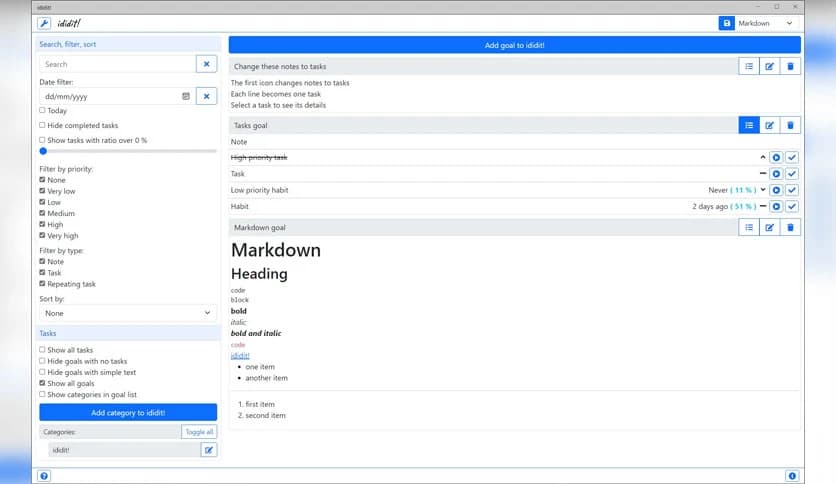836x484 pixels.
Task: Uncheck the Repeating task type filter
Action: 42,284
